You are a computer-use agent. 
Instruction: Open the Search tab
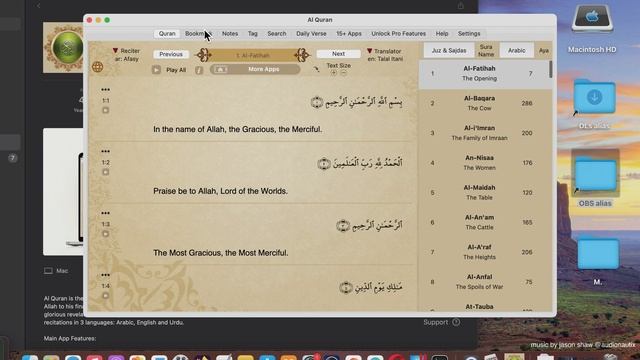[277, 33]
